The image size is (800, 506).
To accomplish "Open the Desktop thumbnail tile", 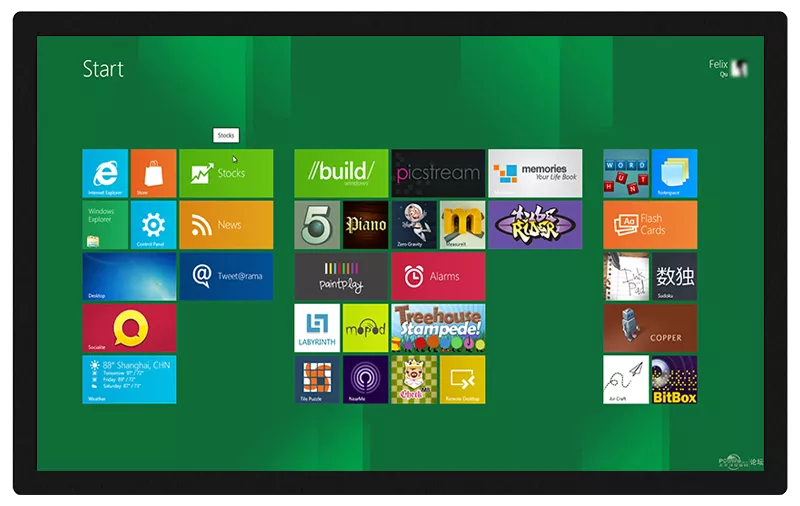I will (x=129, y=276).
